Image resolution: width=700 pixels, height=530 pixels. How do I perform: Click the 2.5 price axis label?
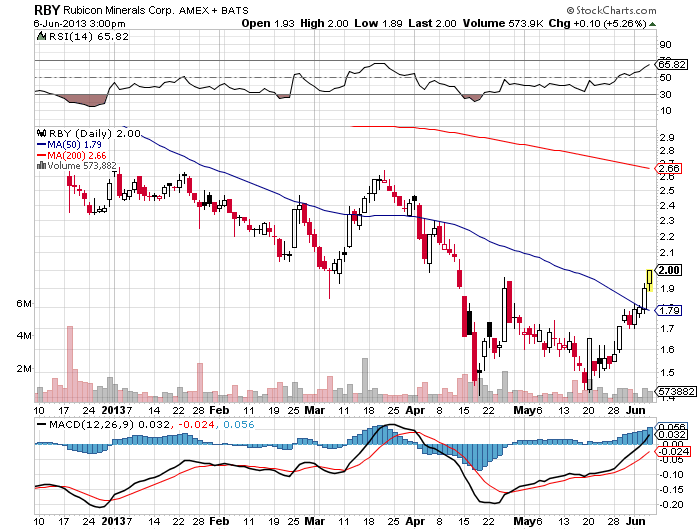(x=667, y=191)
